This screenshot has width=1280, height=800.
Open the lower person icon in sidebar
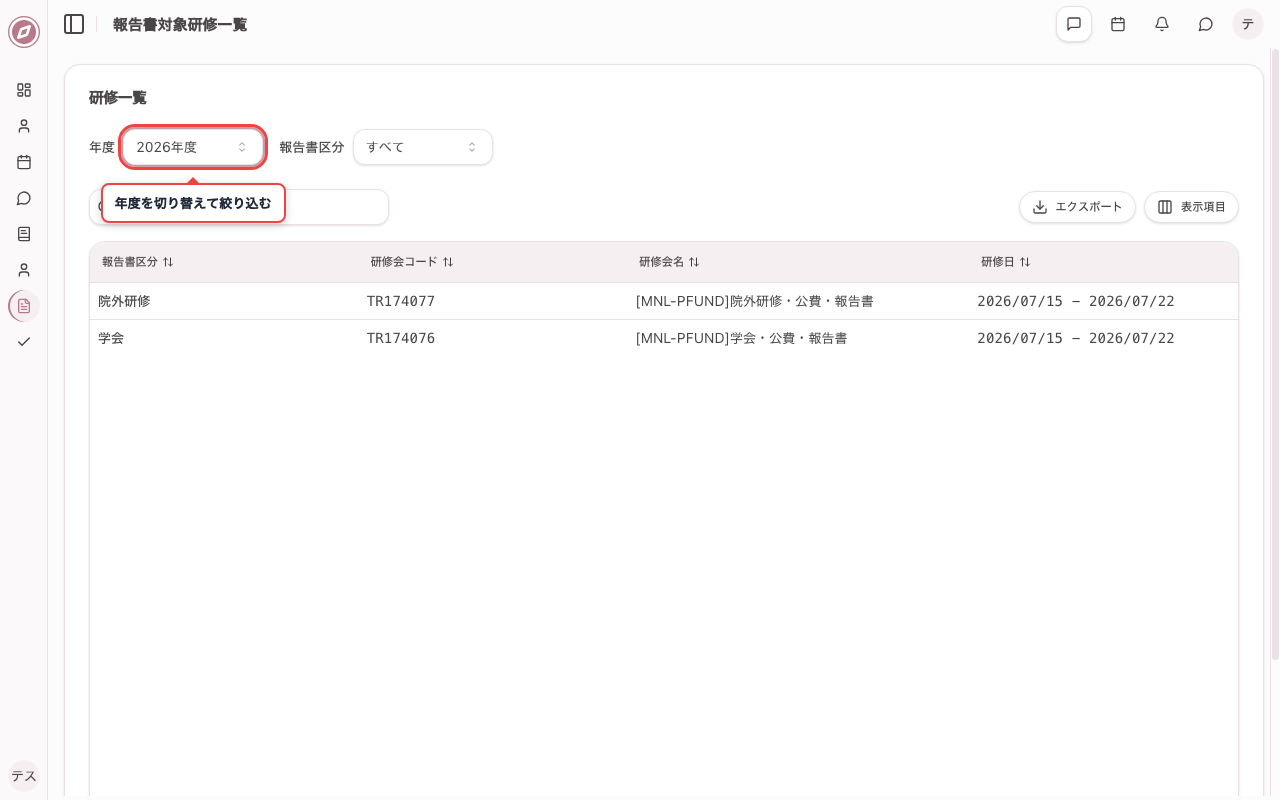24,270
